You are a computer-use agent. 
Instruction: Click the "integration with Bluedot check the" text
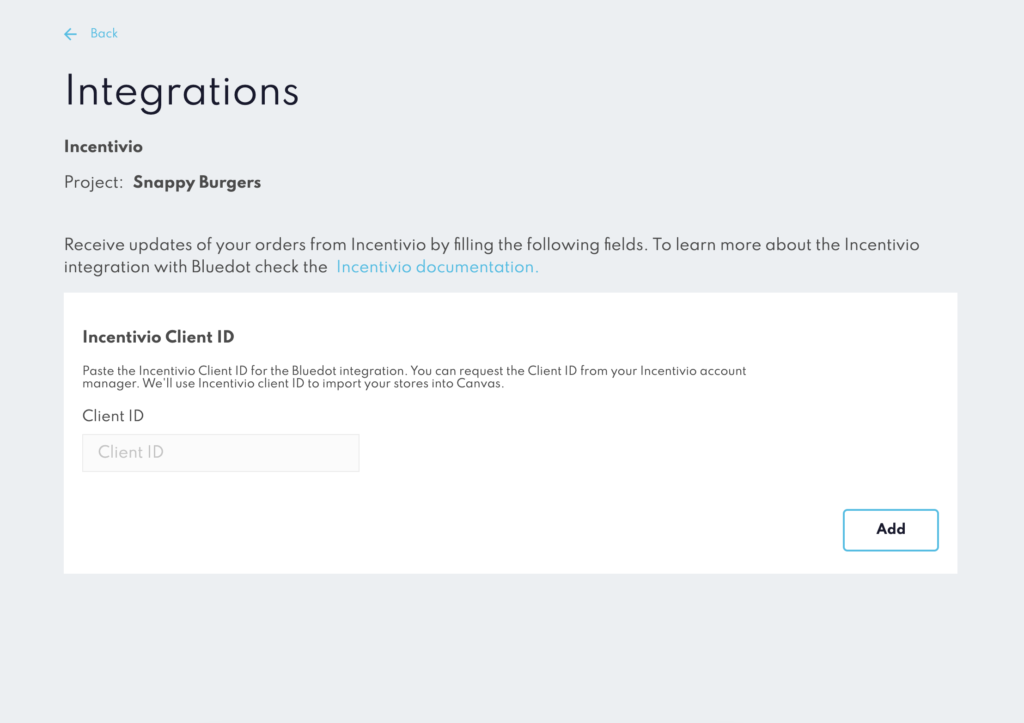196,267
